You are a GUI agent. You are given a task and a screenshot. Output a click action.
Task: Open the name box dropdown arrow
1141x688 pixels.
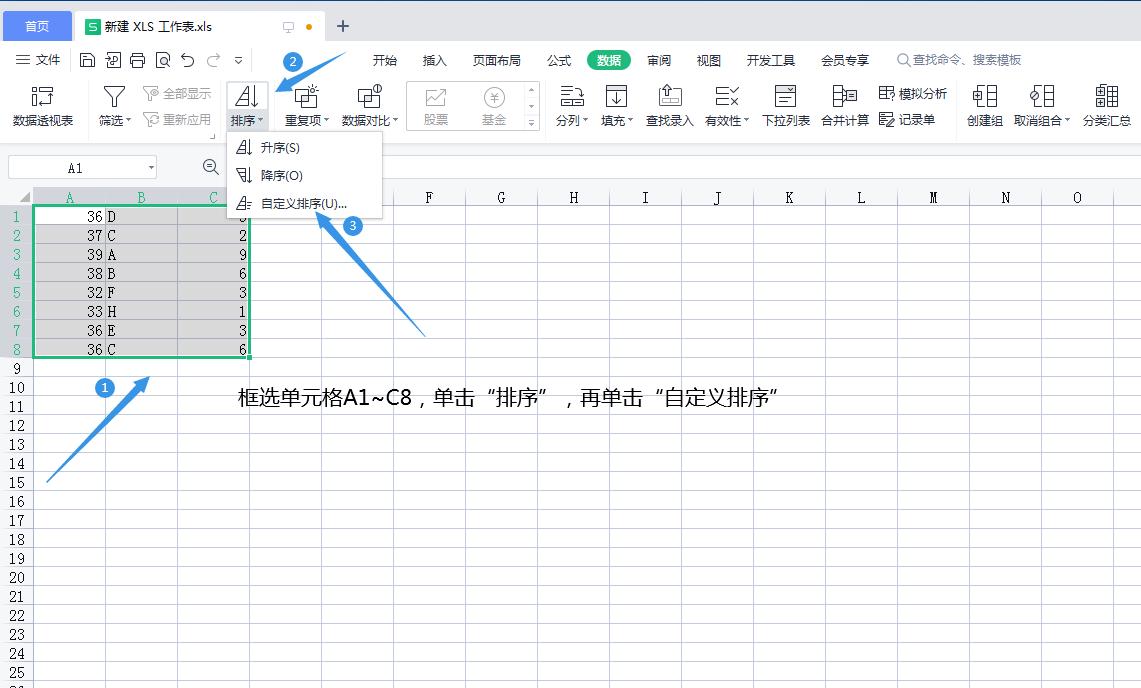(153, 167)
